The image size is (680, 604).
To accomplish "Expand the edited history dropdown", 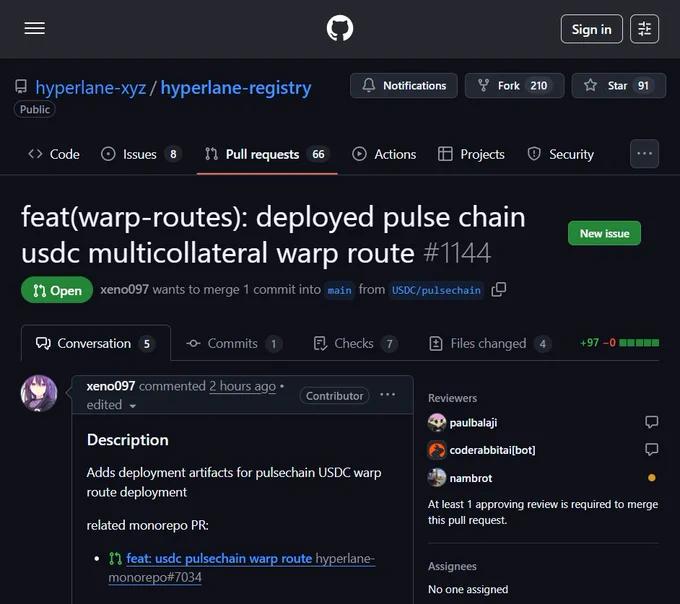I will click(111, 405).
